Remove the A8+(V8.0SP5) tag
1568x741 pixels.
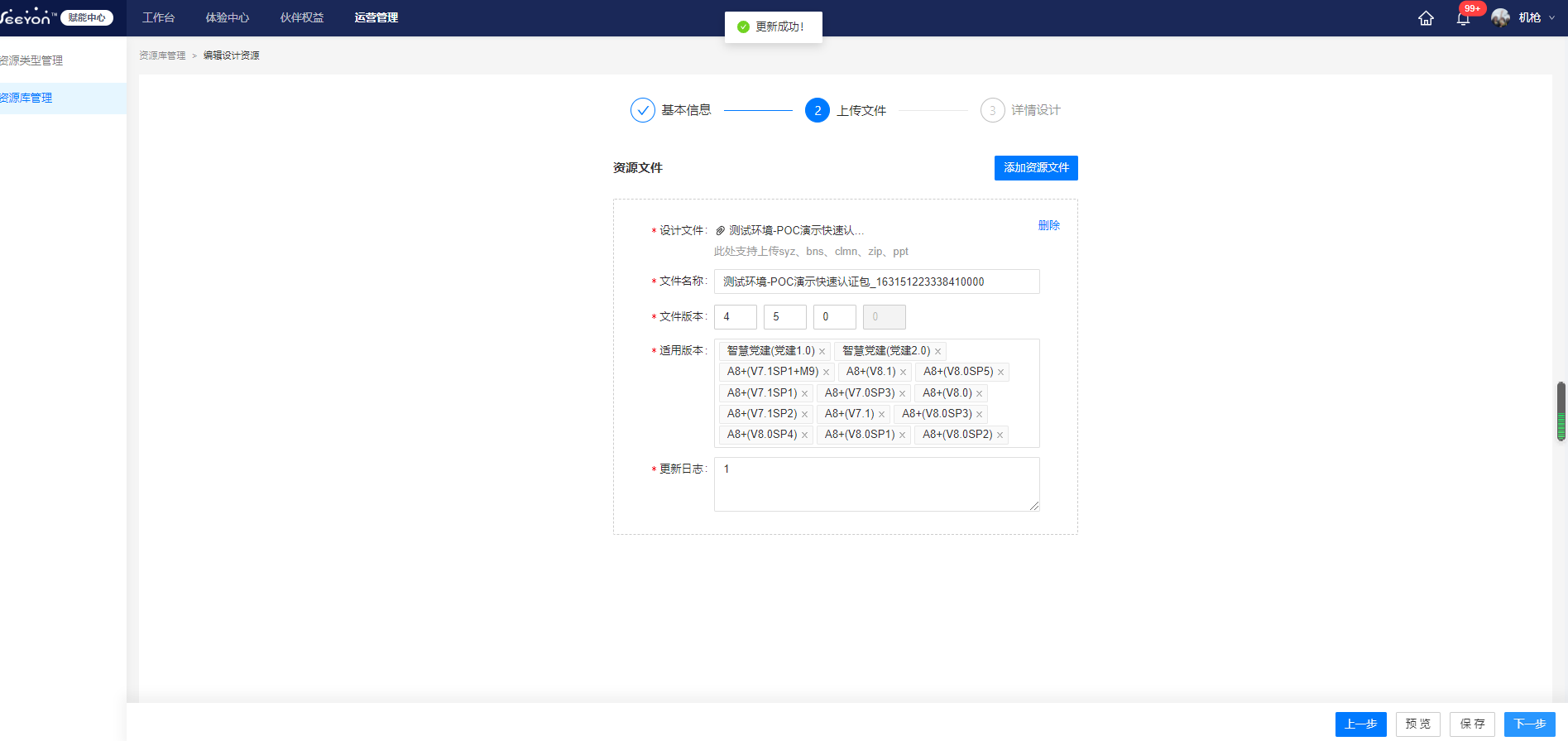(x=1000, y=373)
